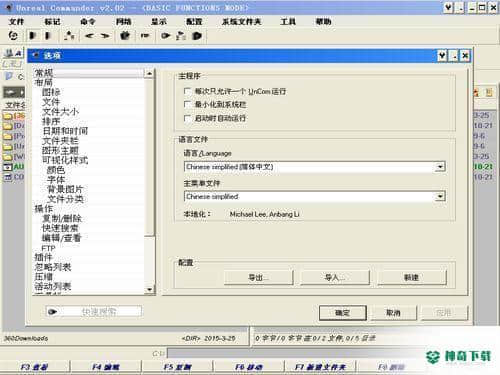Select the 图标 options page

[51, 92]
